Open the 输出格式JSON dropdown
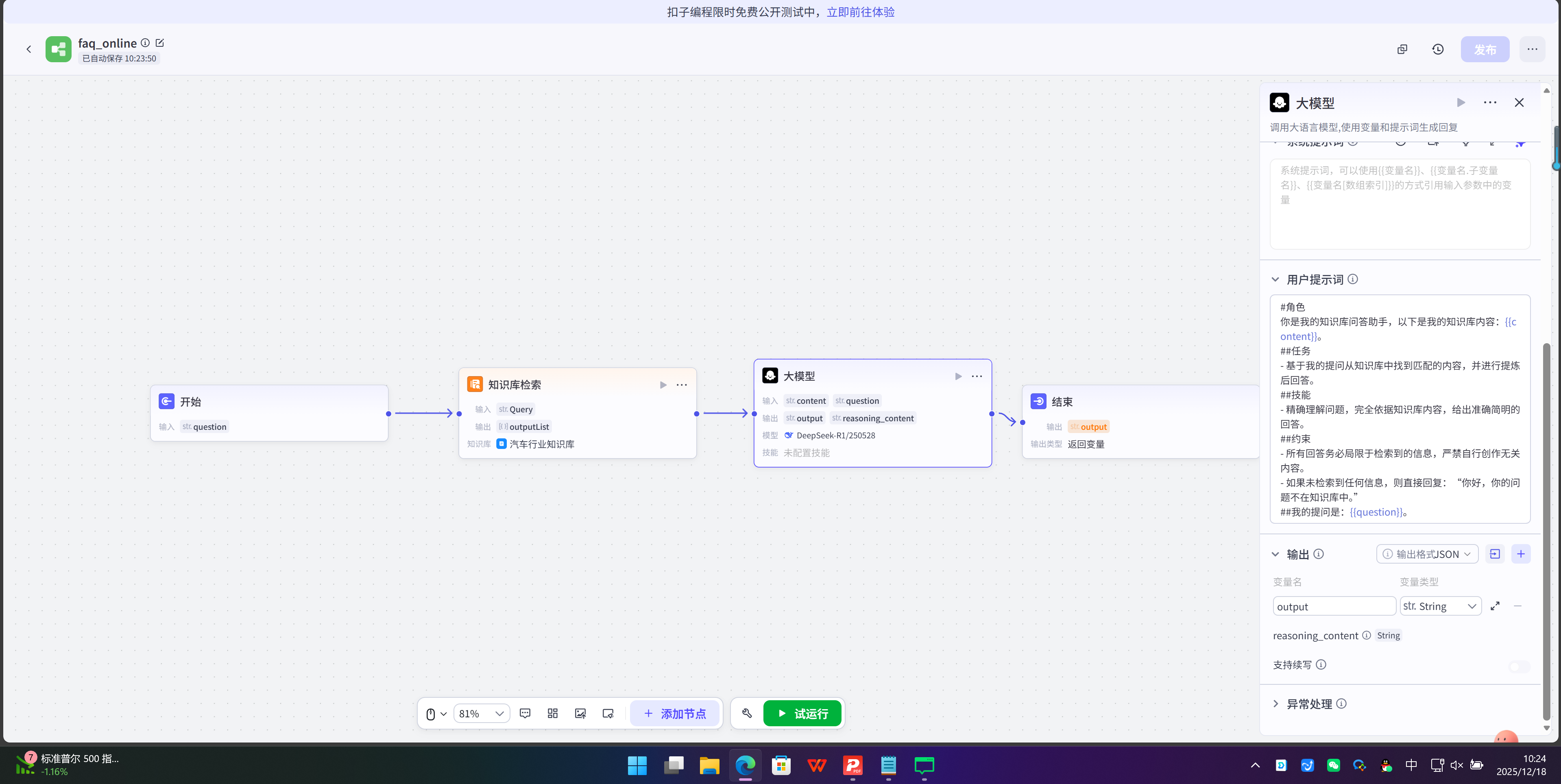Screen dimensions: 1561x784 pos(1427,554)
